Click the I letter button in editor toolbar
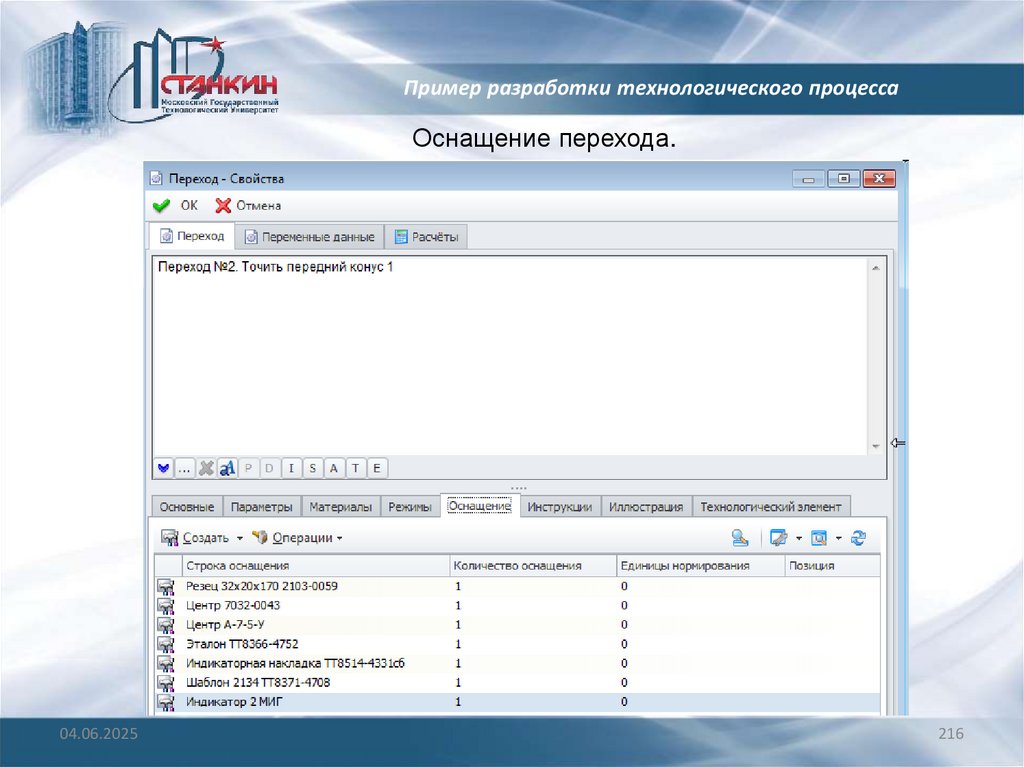This screenshot has width=1024, height=767. click(291, 468)
